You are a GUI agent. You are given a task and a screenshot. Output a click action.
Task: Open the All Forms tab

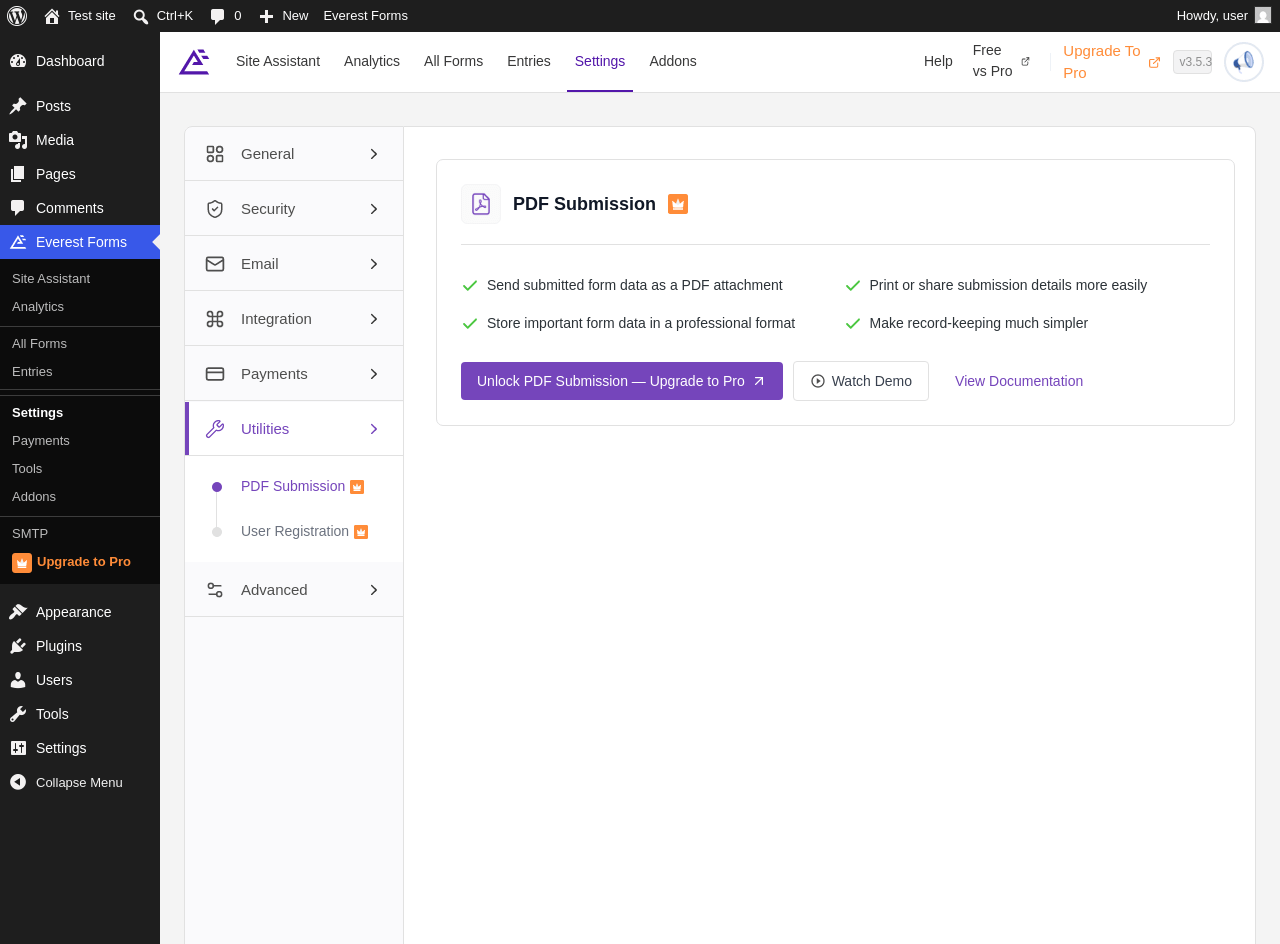pyautogui.click(x=453, y=61)
